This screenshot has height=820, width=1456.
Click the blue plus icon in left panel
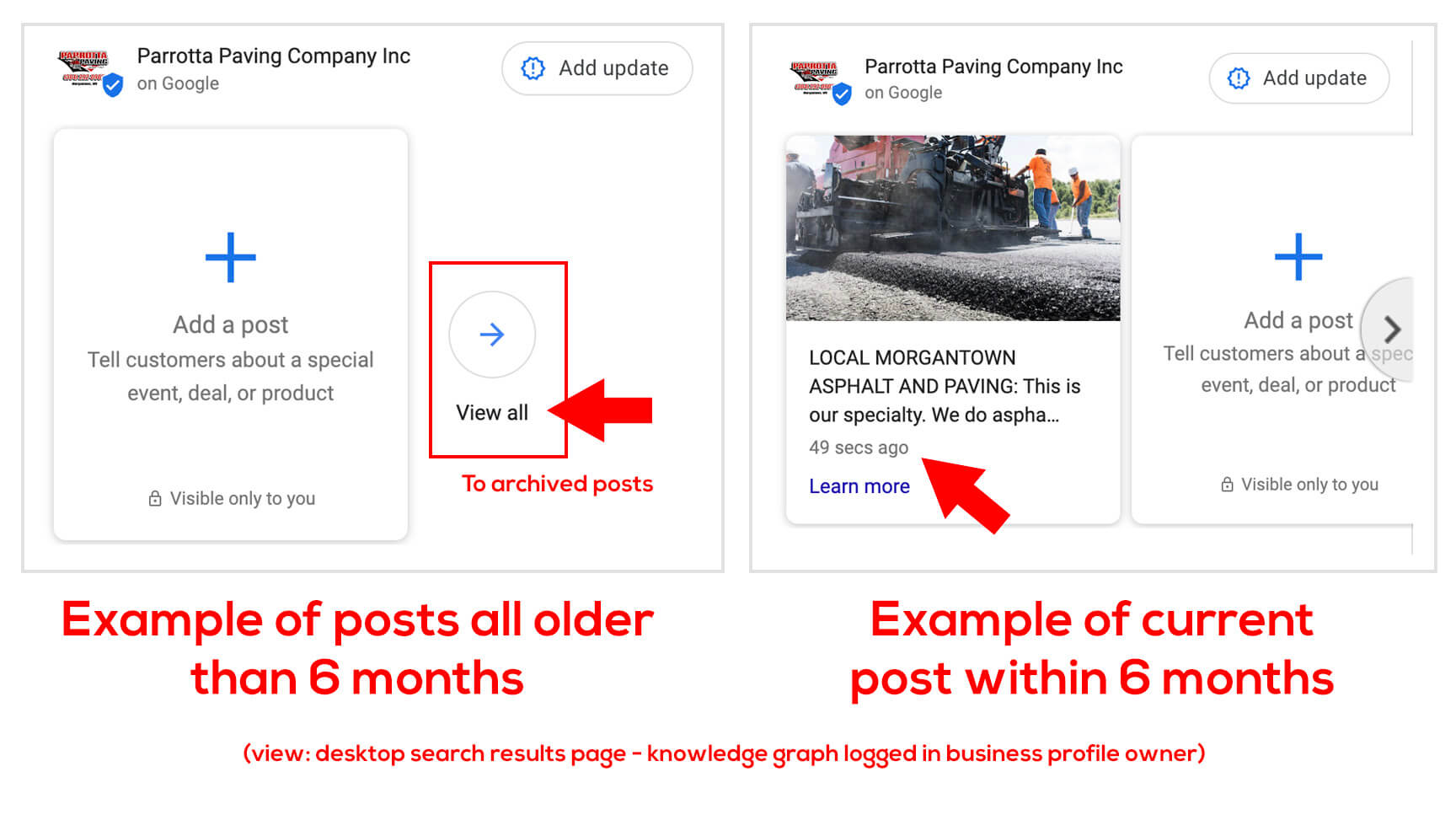pyautogui.click(x=230, y=258)
